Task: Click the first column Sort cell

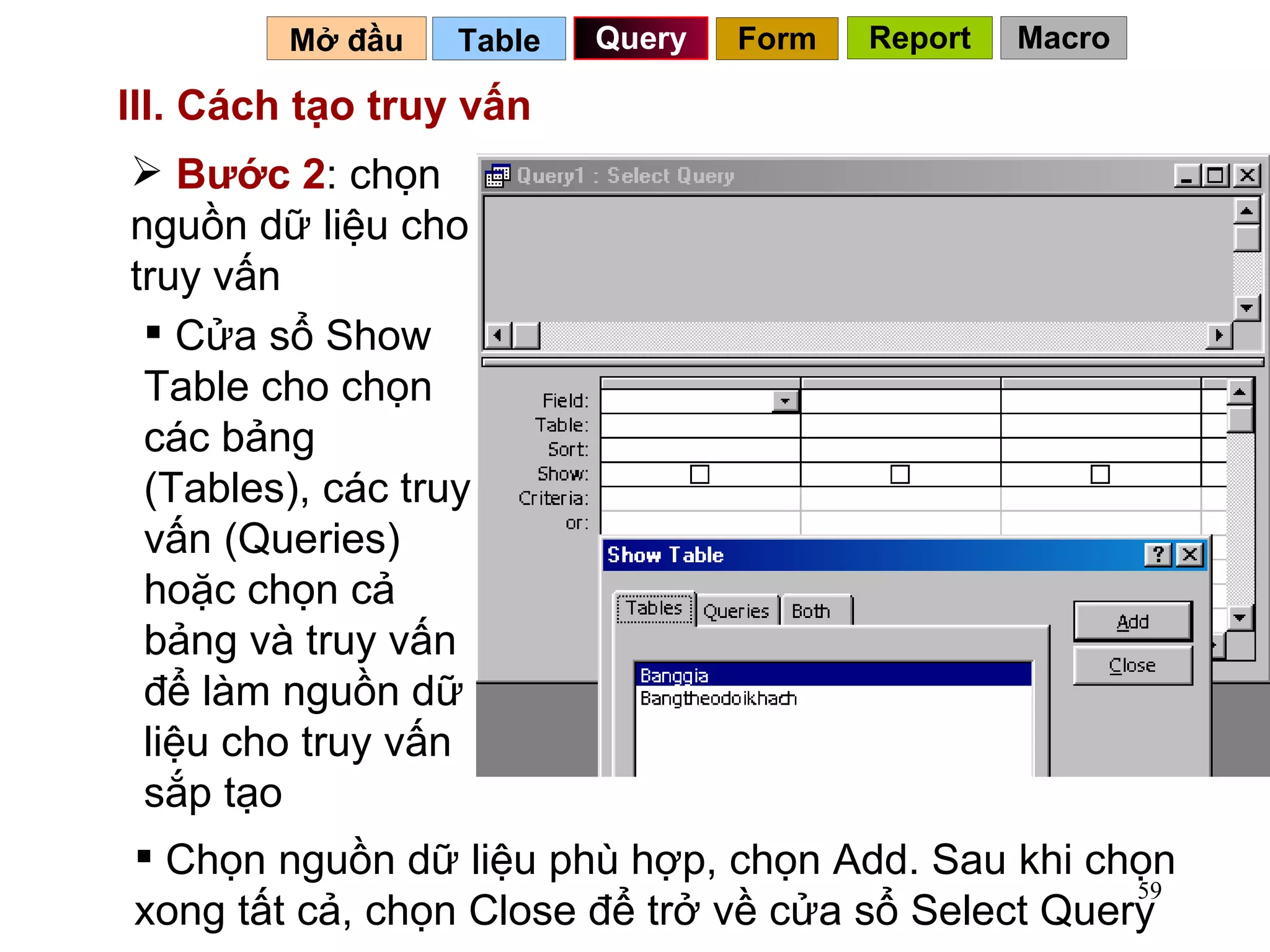Action: coord(700,450)
